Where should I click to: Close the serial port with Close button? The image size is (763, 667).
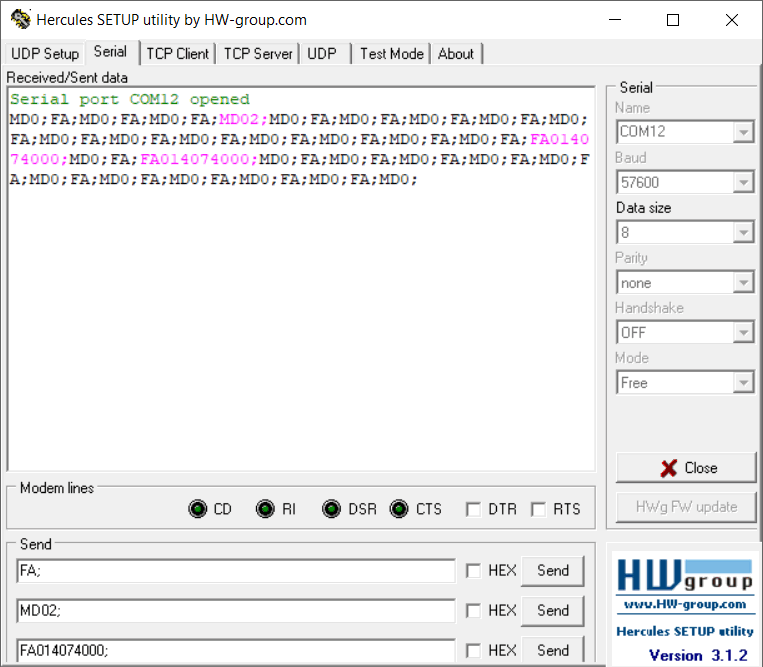pyautogui.click(x=688, y=468)
